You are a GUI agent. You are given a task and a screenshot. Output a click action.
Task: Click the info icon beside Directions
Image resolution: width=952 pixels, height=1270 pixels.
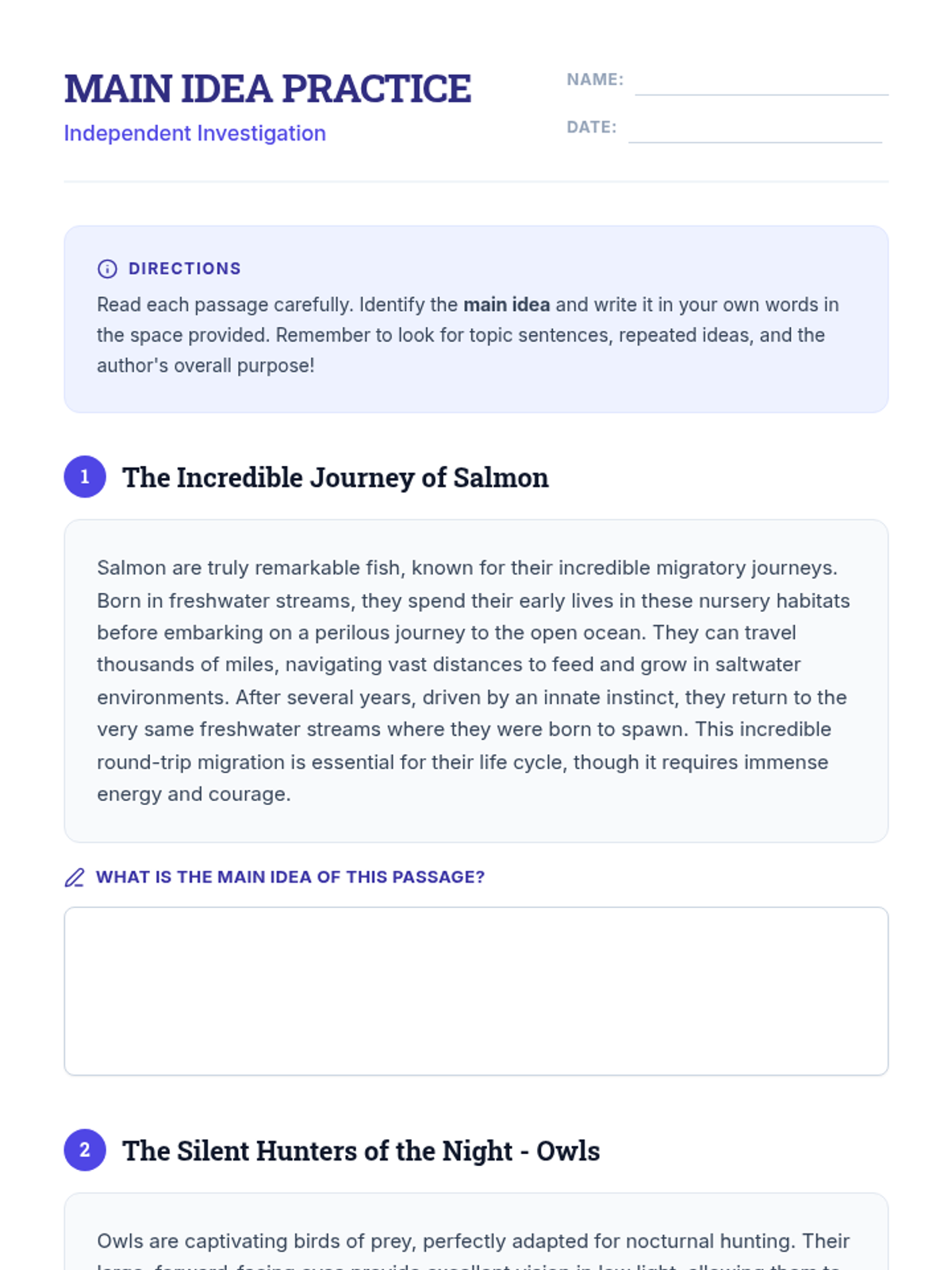click(107, 269)
